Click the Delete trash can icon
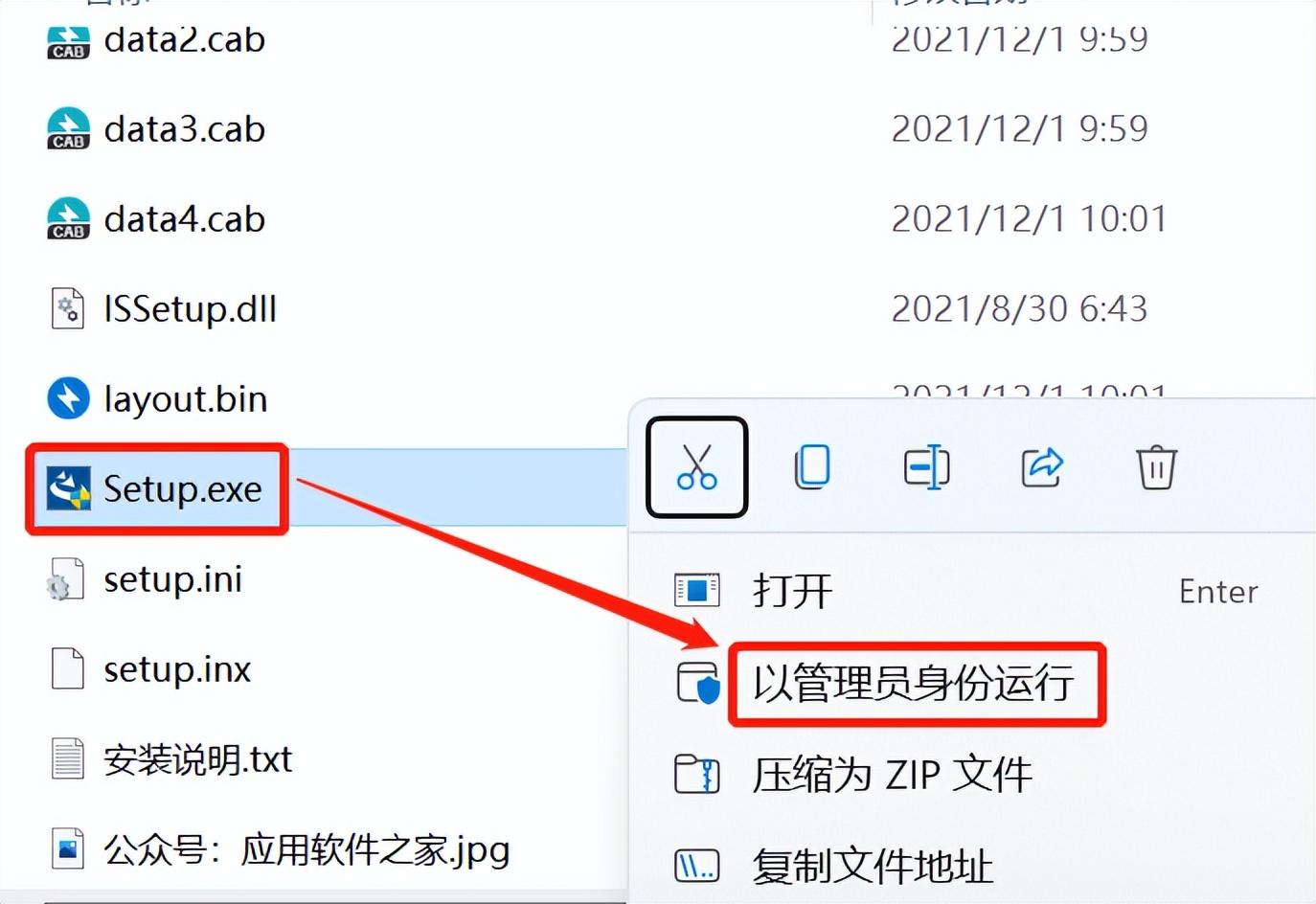The image size is (1316, 904). (1156, 467)
